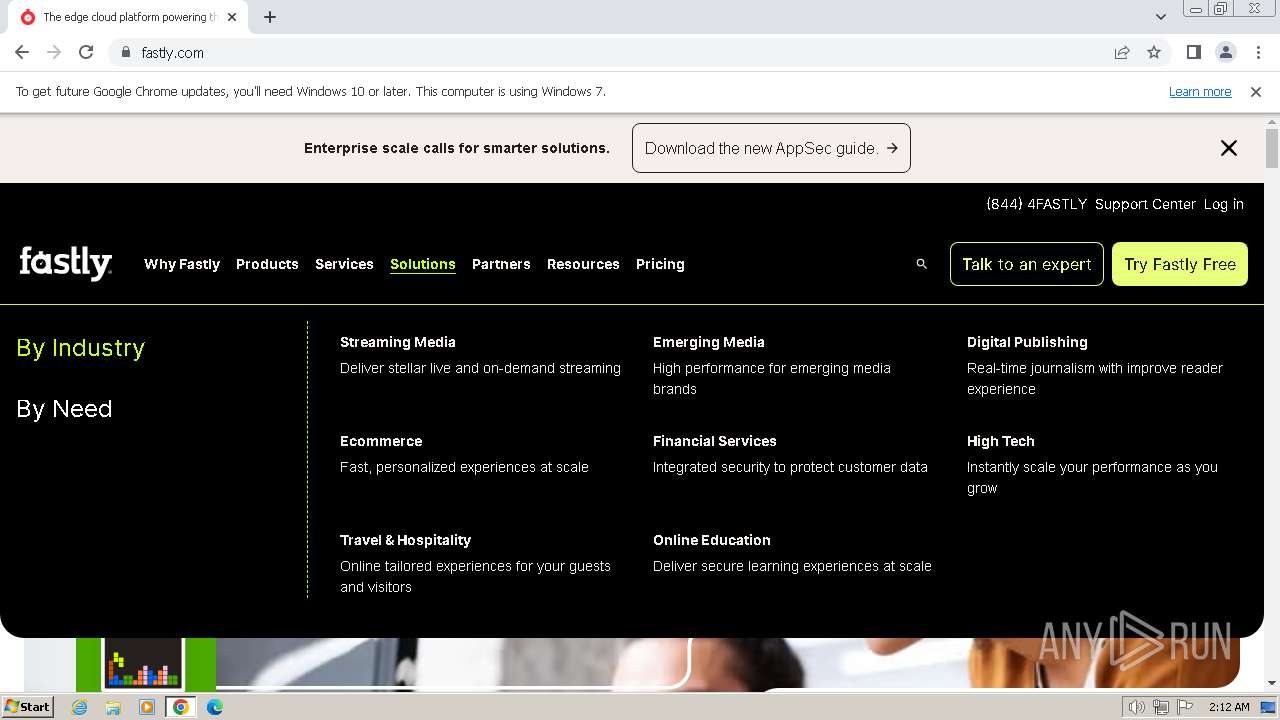The image size is (1280, 720).
Task: Launch Internet Explorer from taskbar
Action: [x=80, y=707]
